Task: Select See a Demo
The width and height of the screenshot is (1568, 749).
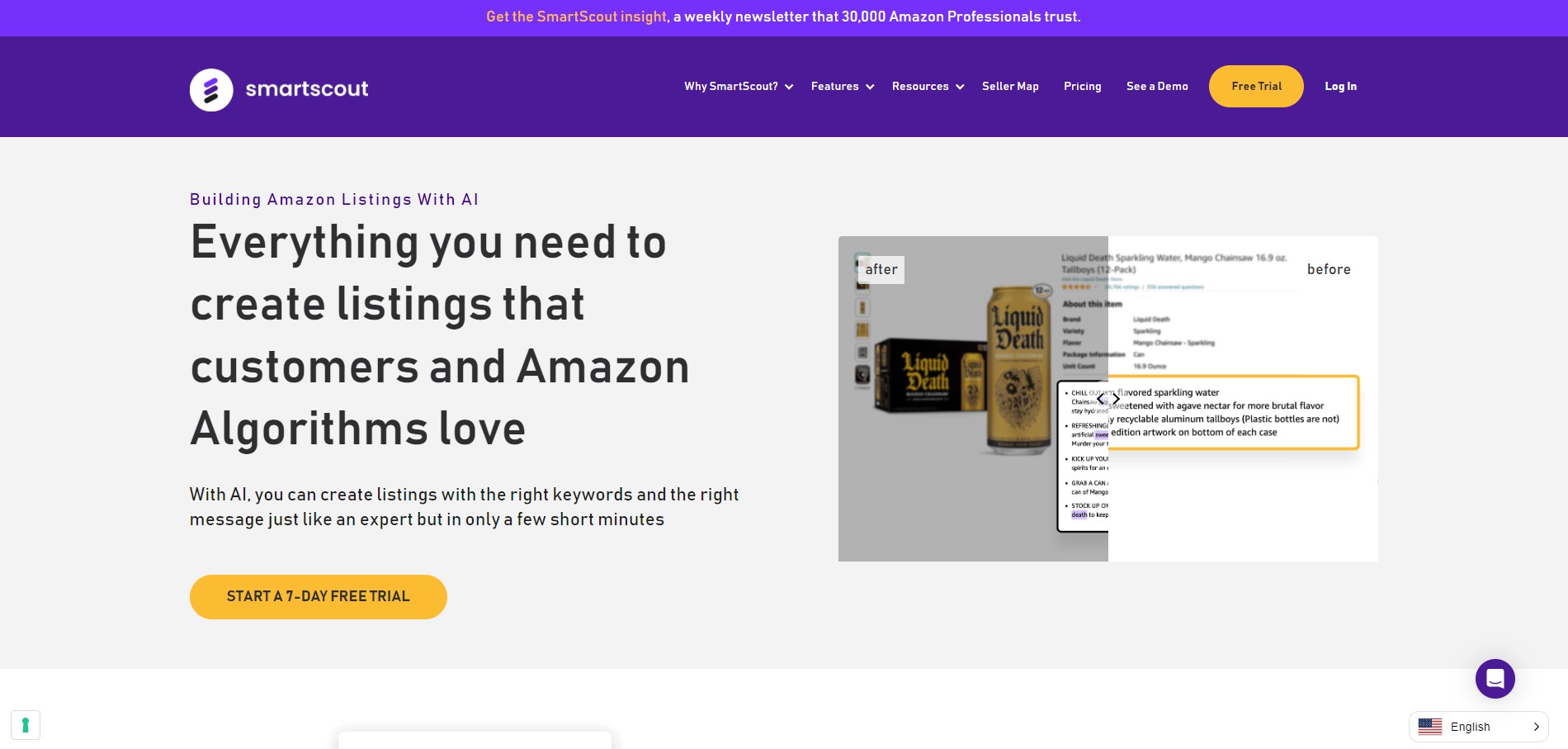Action: (1157, 86)
